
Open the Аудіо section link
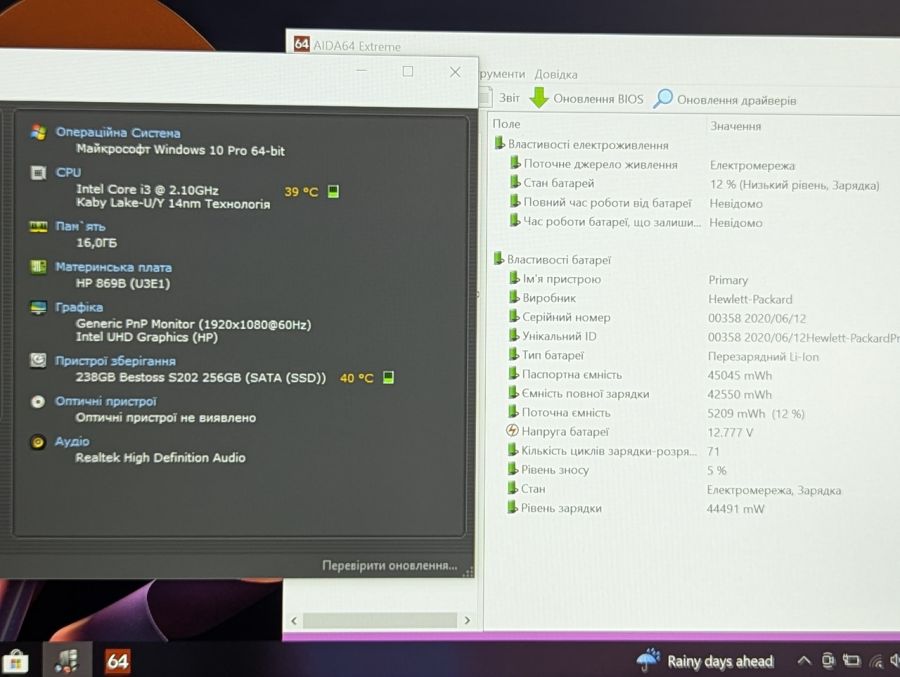72,441
